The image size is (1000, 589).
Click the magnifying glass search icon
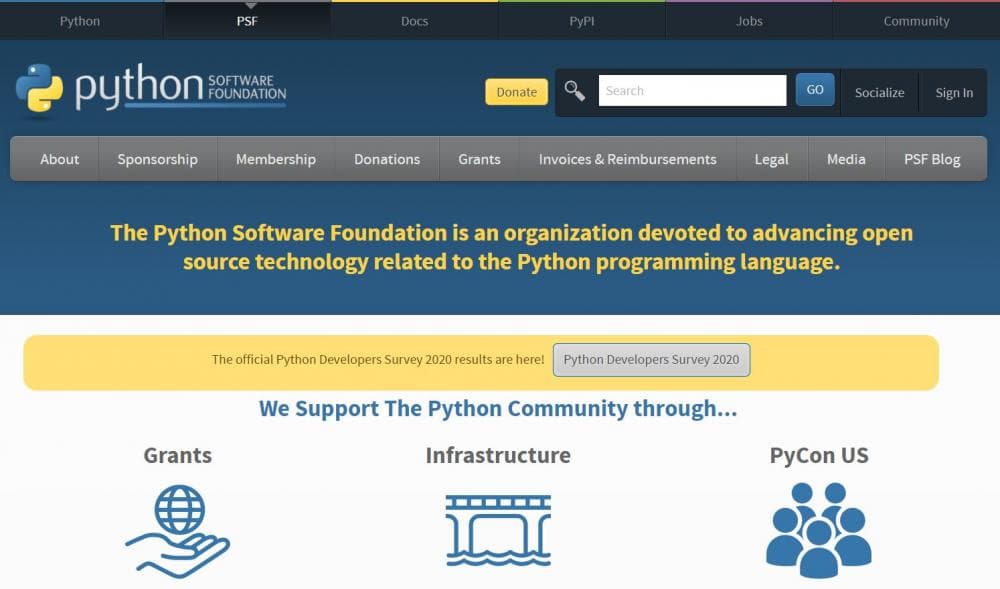click(574, 91)
